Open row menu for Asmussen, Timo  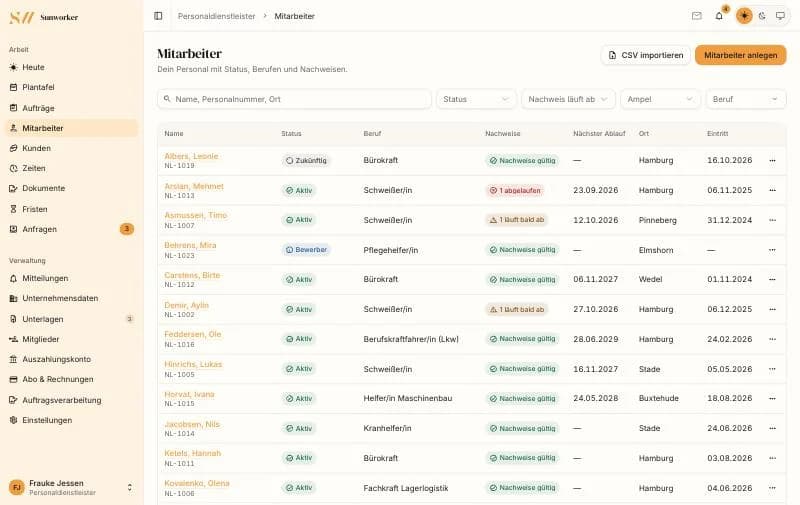772,220
